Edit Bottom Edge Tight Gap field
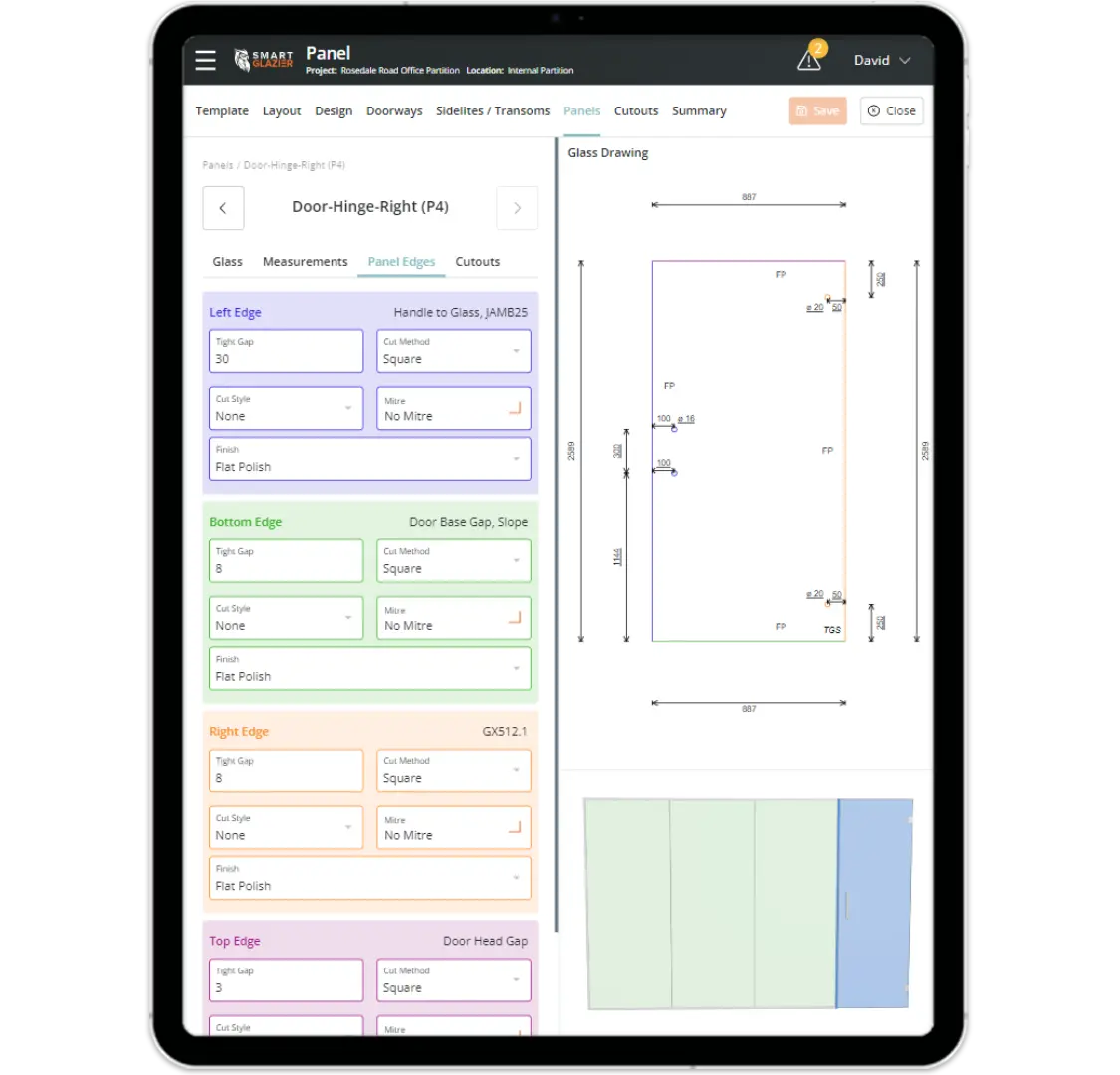Viewport: 1120px width, 1075px height. (286, 560)
